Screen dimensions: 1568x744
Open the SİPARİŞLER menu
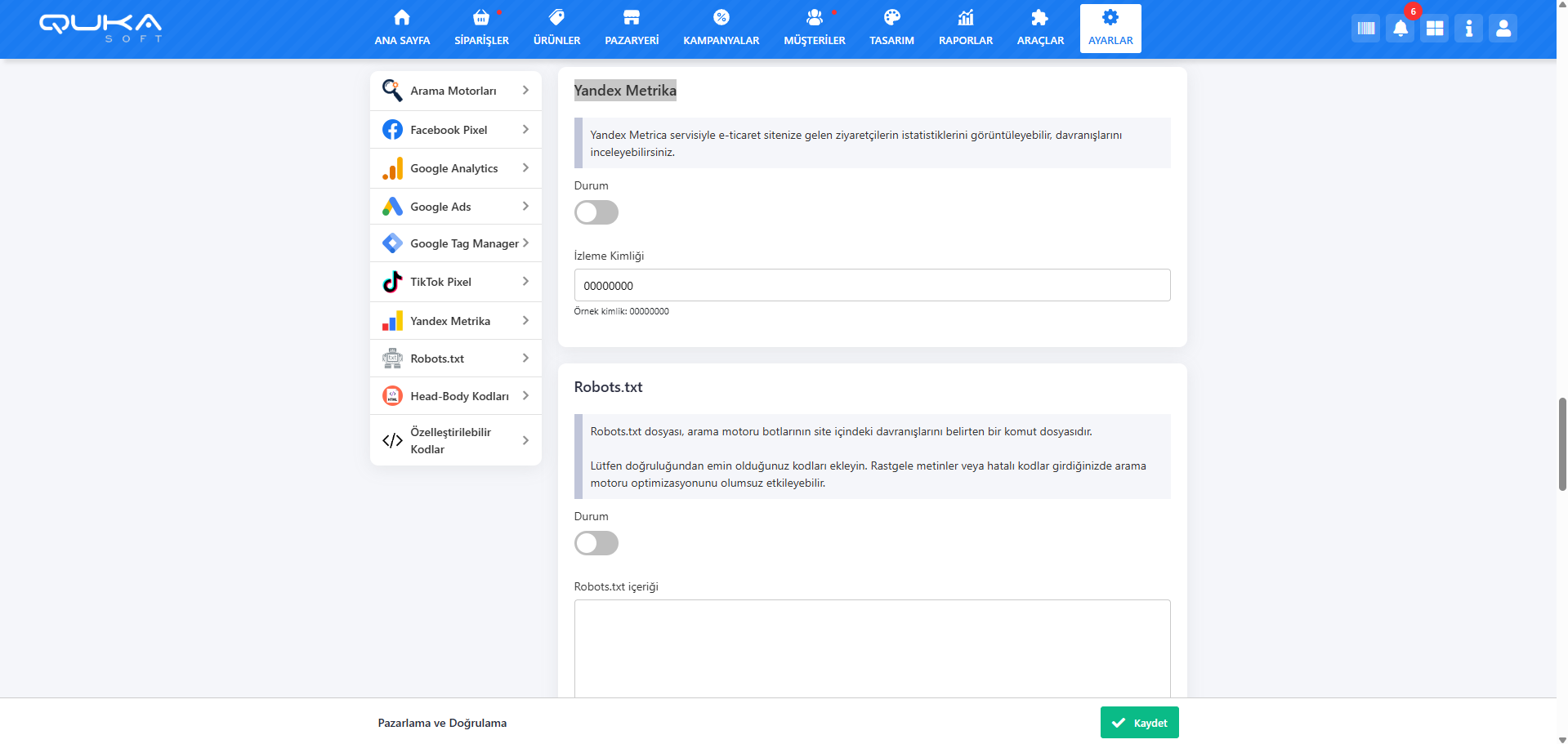coord(481,29)
